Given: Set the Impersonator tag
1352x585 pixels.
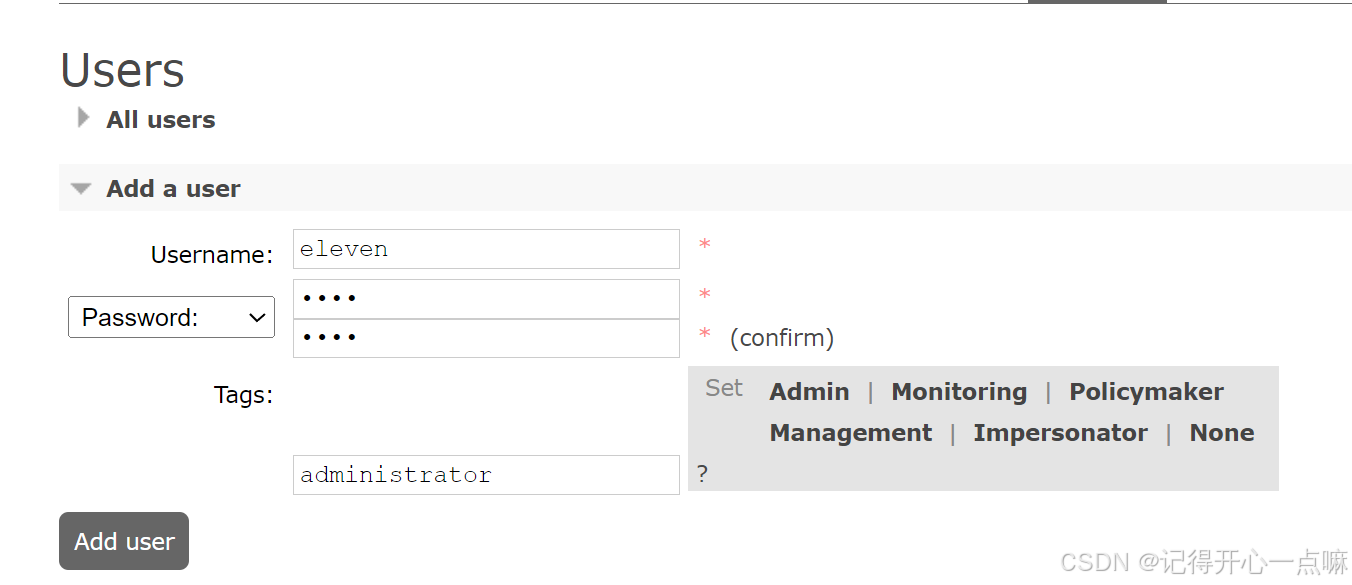Looking at the screenshot, I should click(1060, 433).
